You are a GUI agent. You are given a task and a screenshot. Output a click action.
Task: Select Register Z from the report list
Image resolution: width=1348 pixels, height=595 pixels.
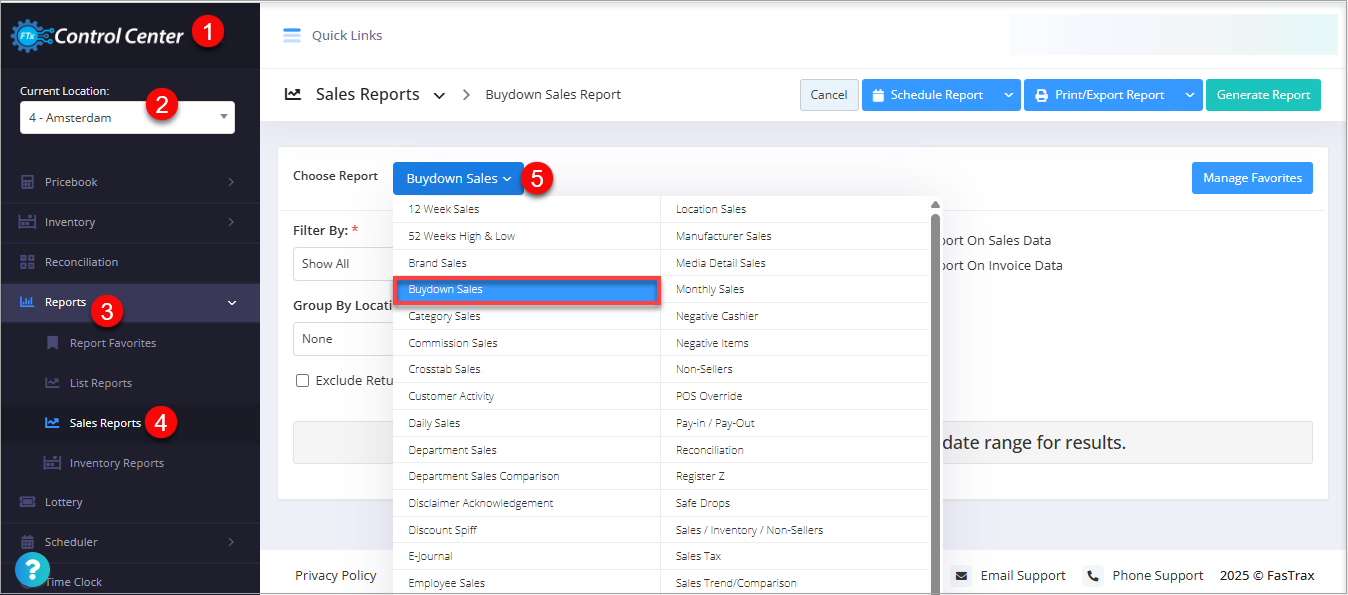point(701,477)
